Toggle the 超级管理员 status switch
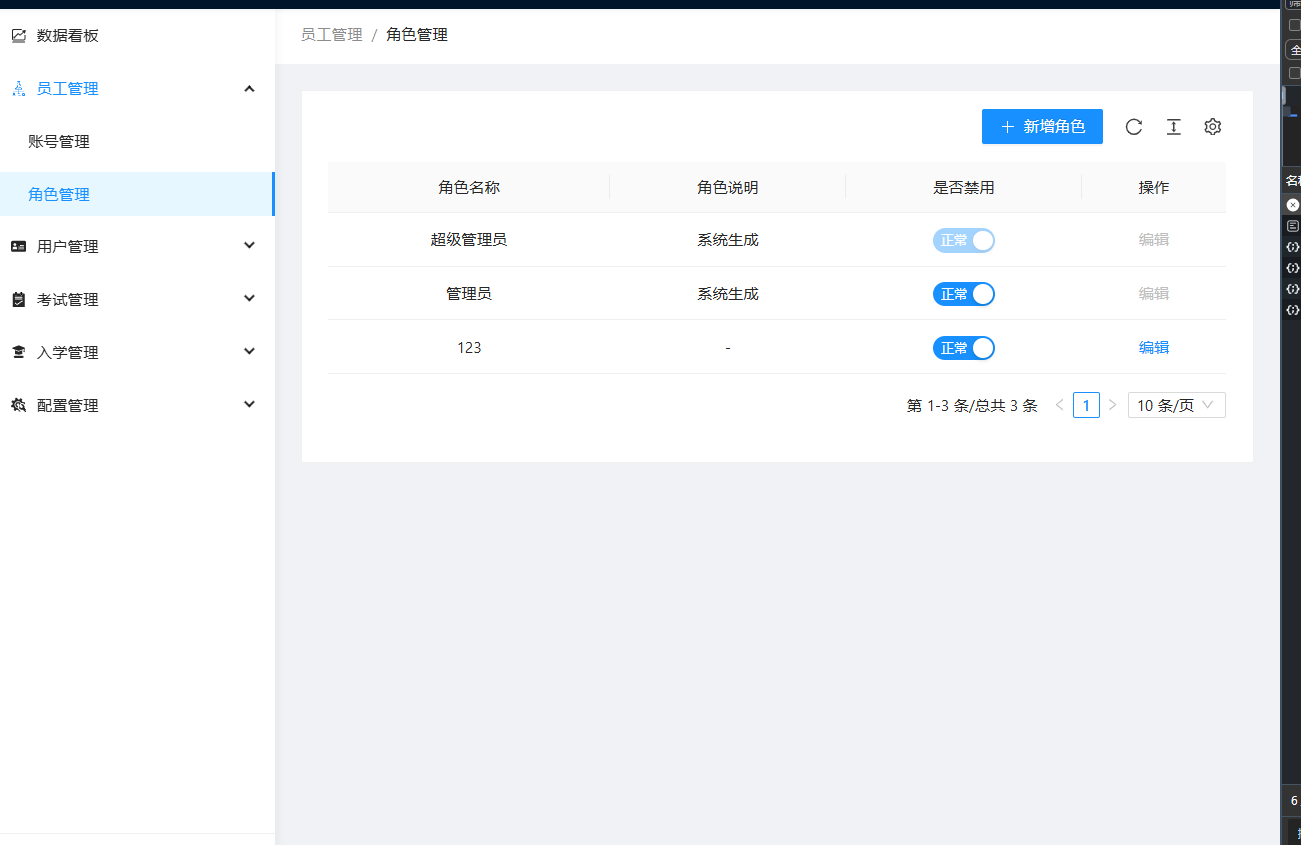This screenshot has width=1301, height=845. (x=964, y=240)
